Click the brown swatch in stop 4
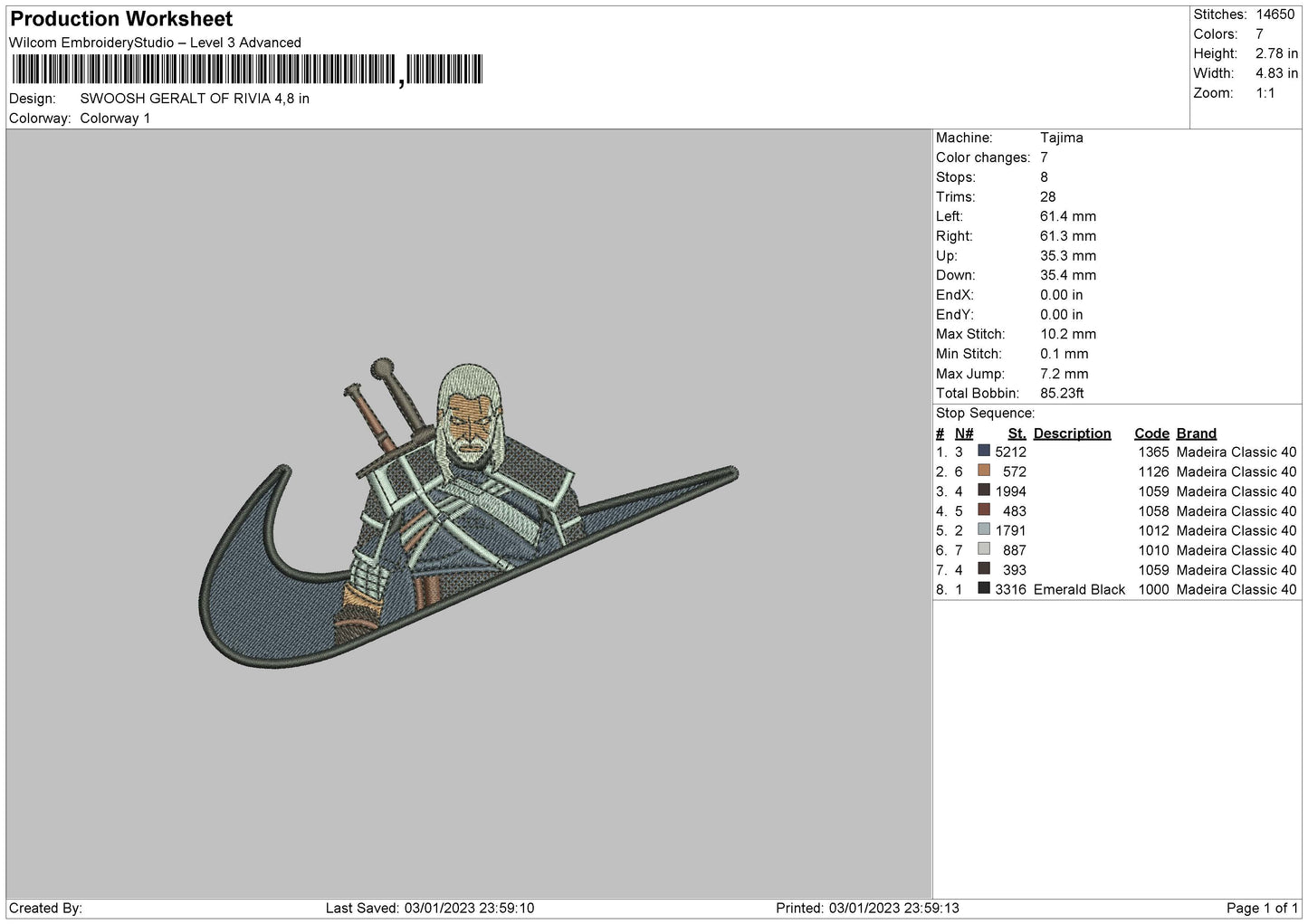Viewport: 1308px width, 924px height. tap(984, 510)
